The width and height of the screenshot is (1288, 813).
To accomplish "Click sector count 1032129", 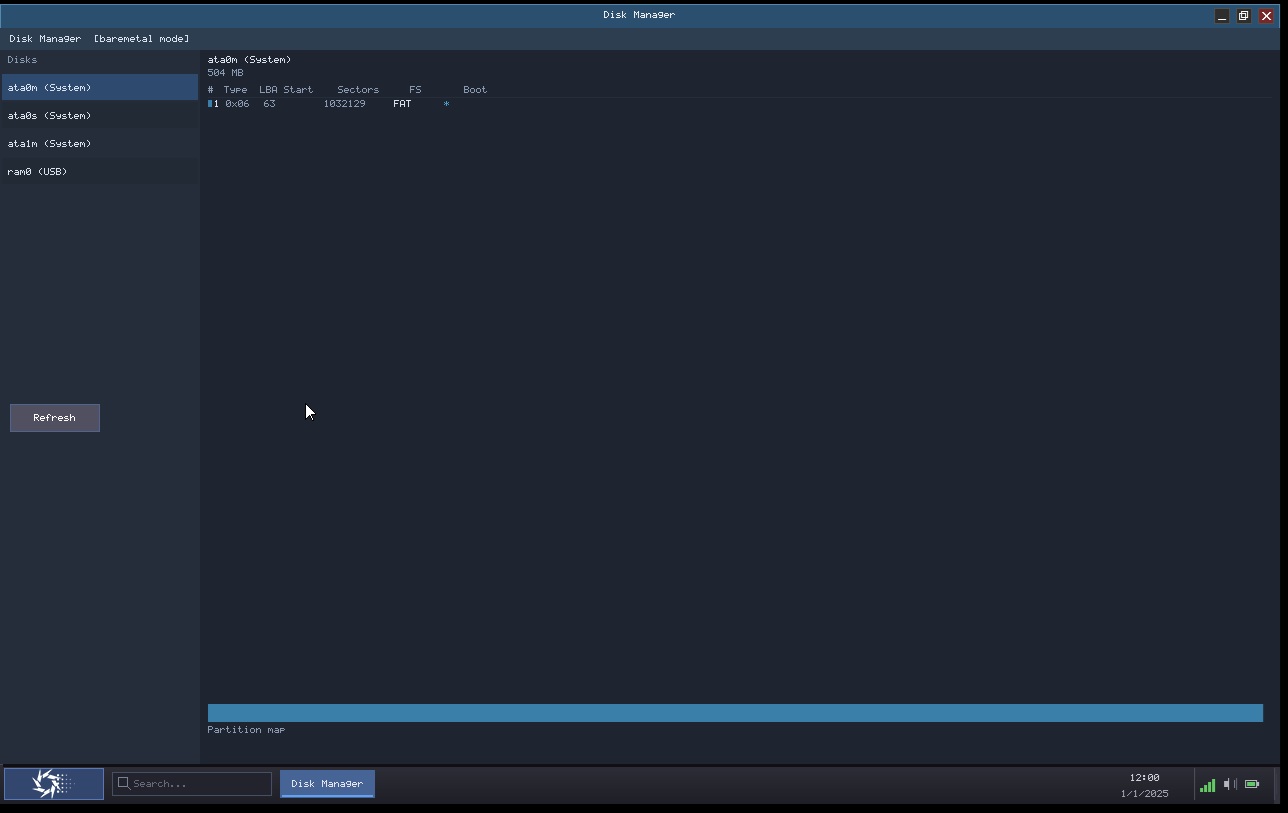I will (344, 104).
